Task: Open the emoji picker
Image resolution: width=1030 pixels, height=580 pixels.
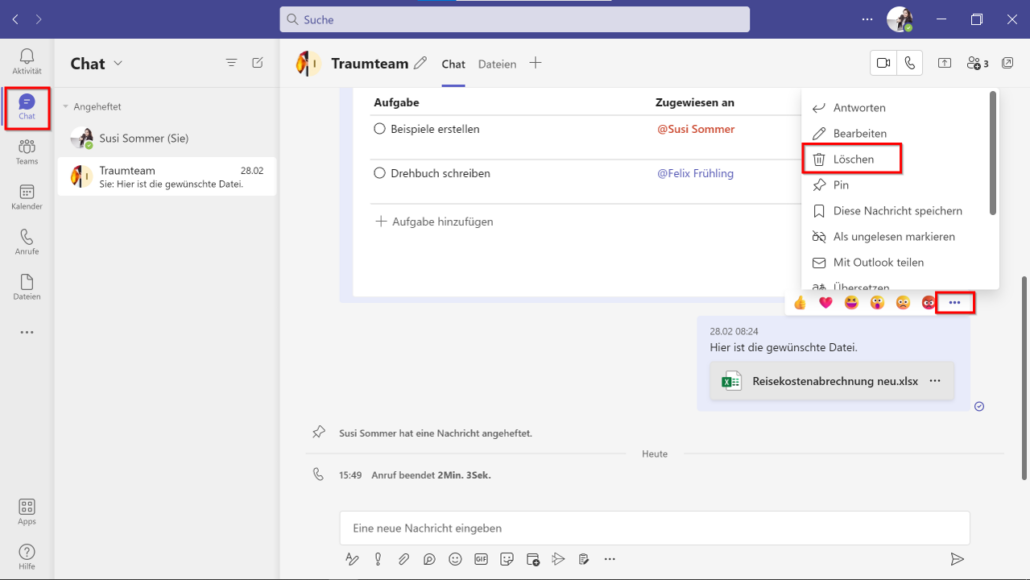Action: (455, 559)
